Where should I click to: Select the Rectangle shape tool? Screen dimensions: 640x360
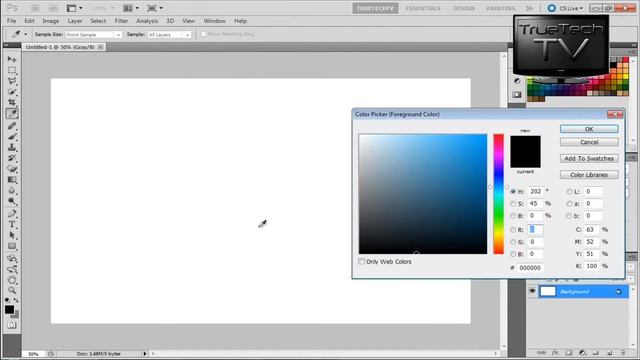(x=12, y=246)
